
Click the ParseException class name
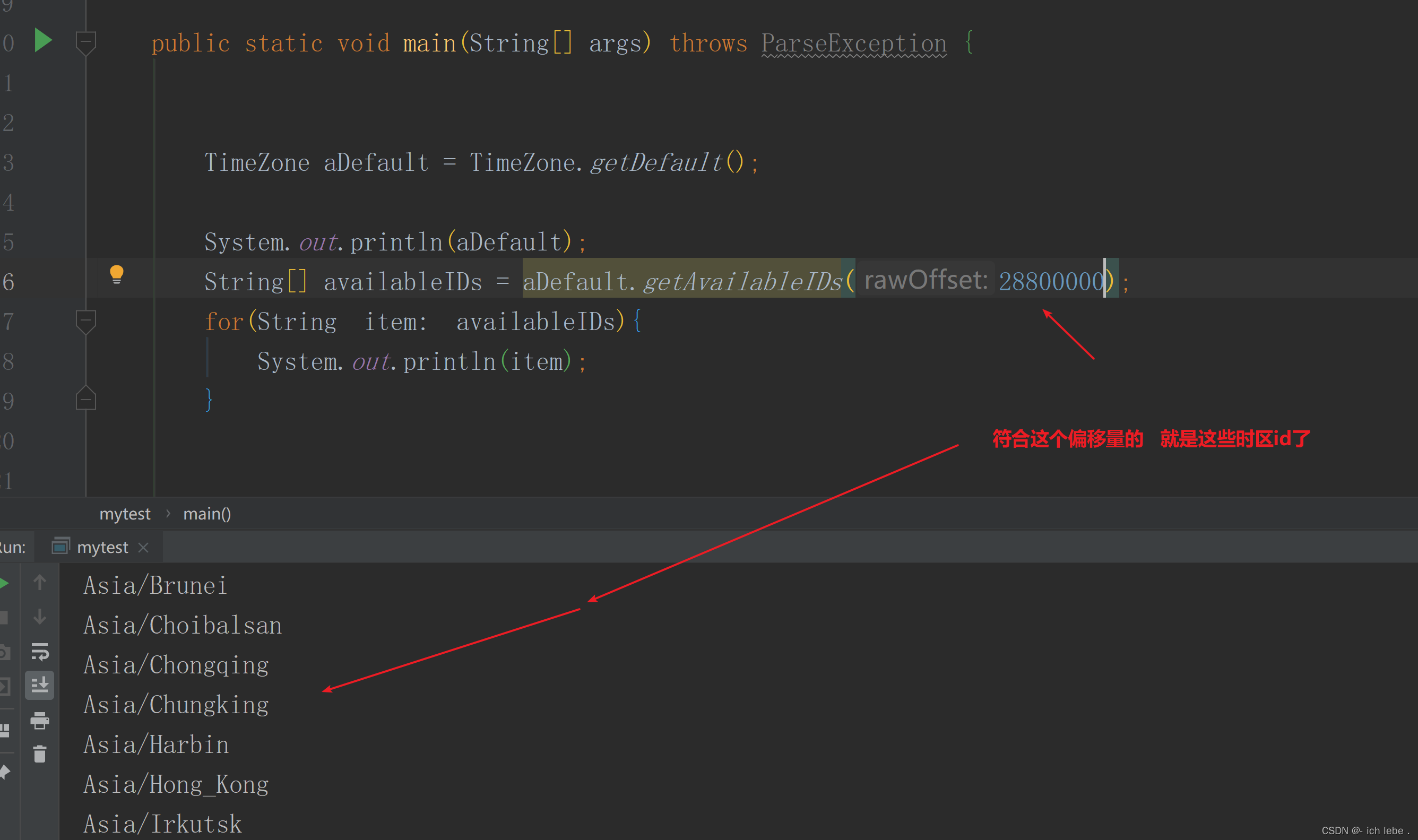(x=854, y=44)
